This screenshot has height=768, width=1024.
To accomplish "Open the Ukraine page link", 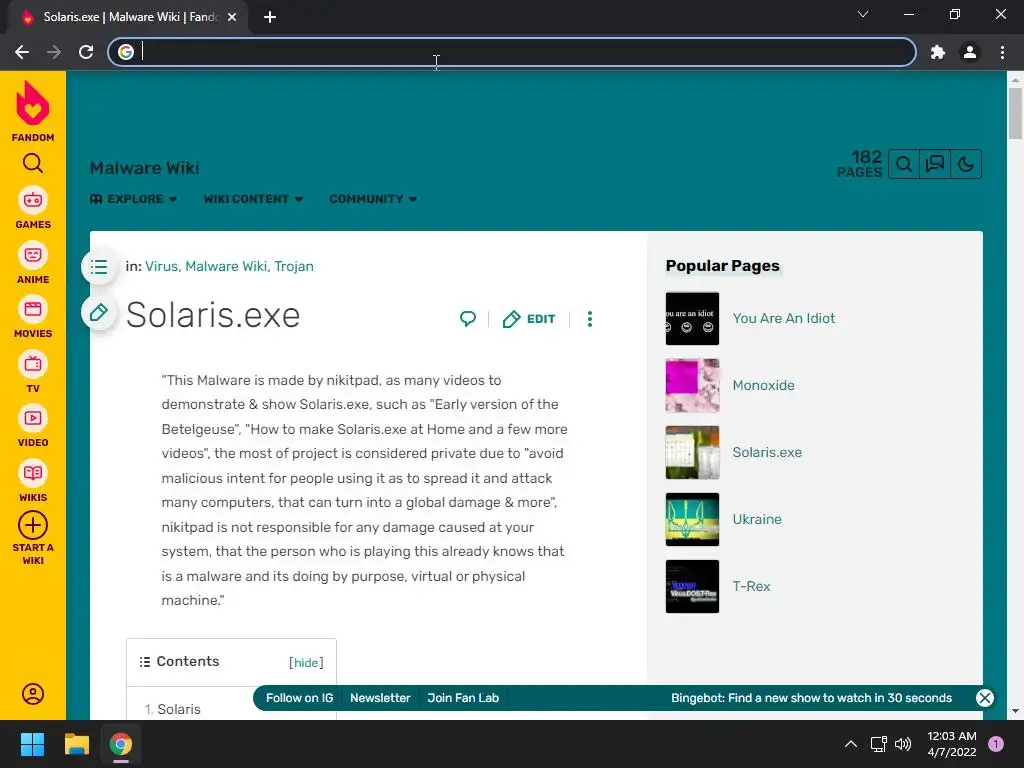I will 757,519.
